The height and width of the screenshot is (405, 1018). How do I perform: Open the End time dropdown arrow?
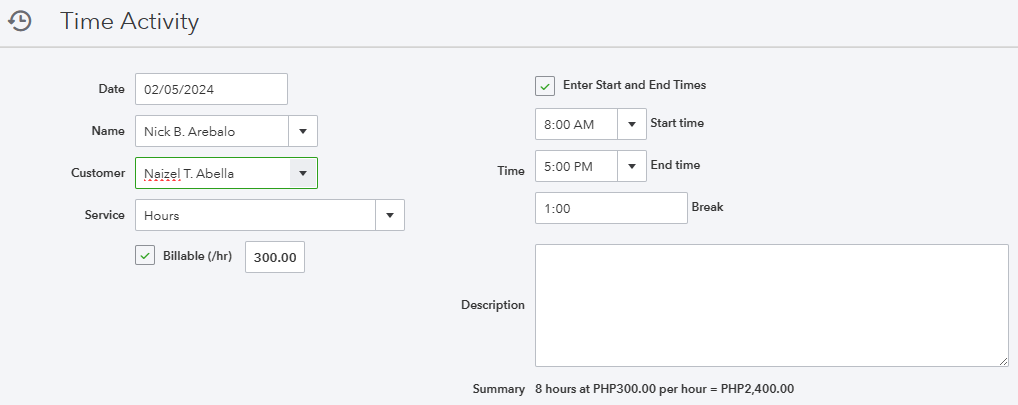(x=632, y=167)
